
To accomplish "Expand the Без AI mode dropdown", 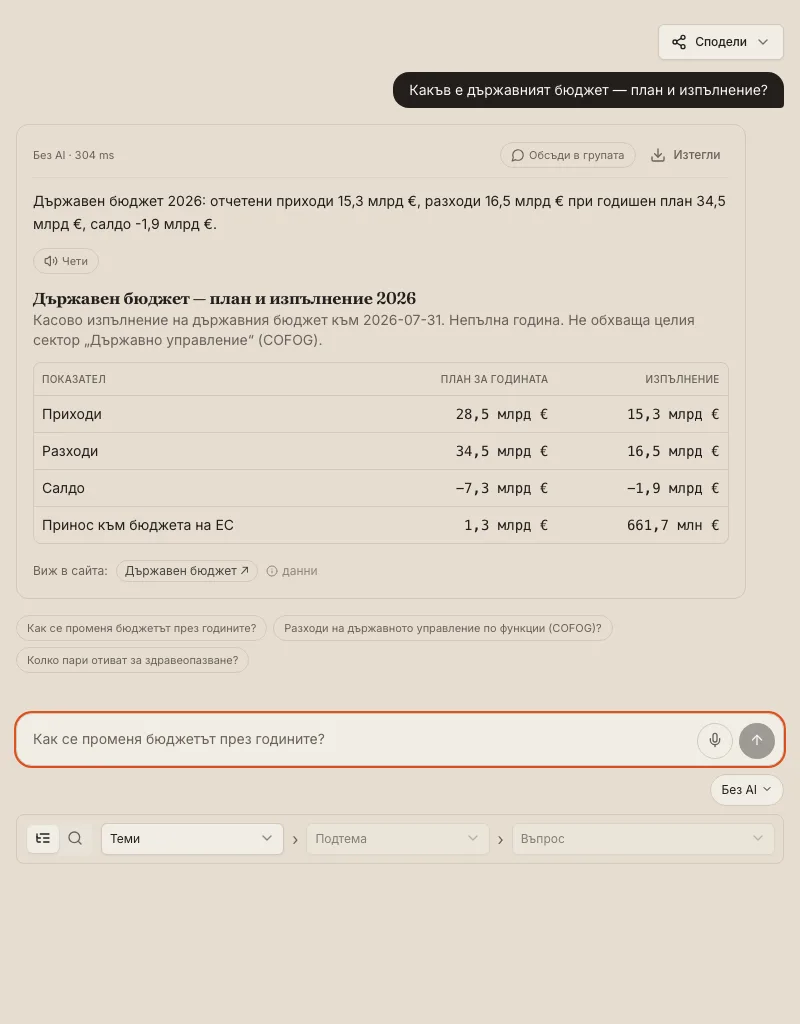I will click(x=746, y=790).
